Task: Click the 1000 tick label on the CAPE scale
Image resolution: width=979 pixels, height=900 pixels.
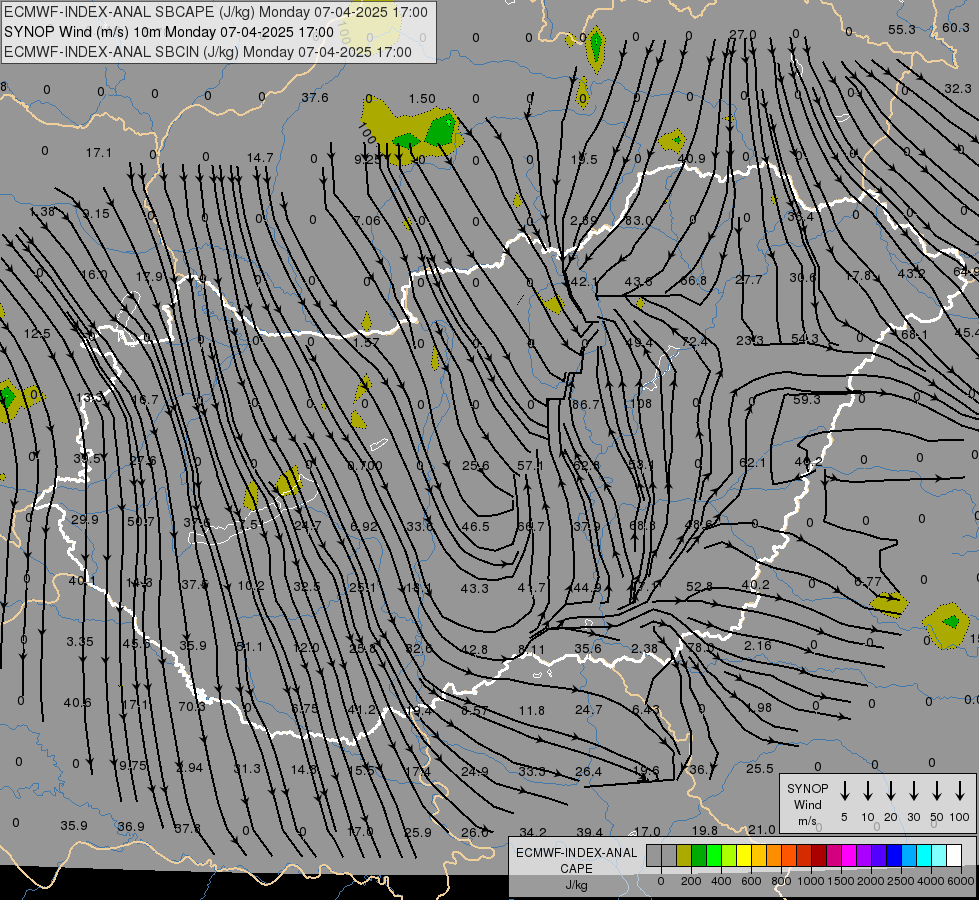Action: 810,881
